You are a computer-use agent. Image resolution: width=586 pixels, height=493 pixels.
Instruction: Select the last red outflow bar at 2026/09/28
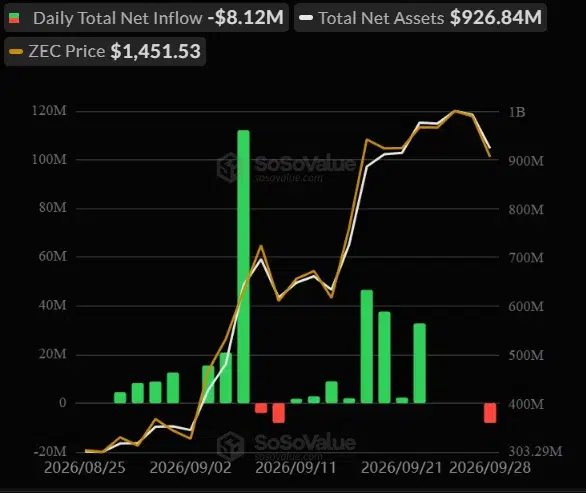pyautogui.click(x=490, y=413)
